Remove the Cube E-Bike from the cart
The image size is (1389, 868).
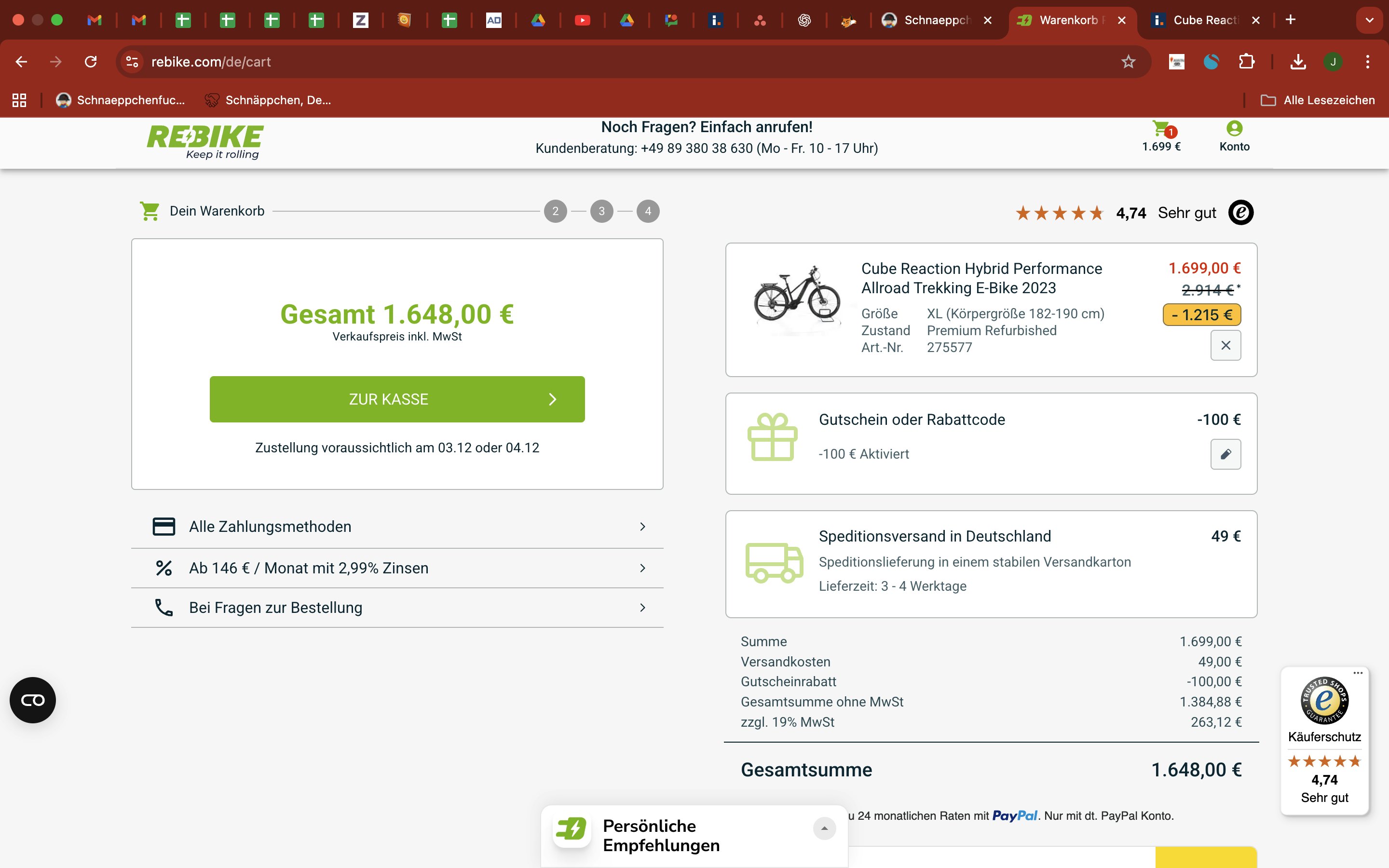[1226, 345]
